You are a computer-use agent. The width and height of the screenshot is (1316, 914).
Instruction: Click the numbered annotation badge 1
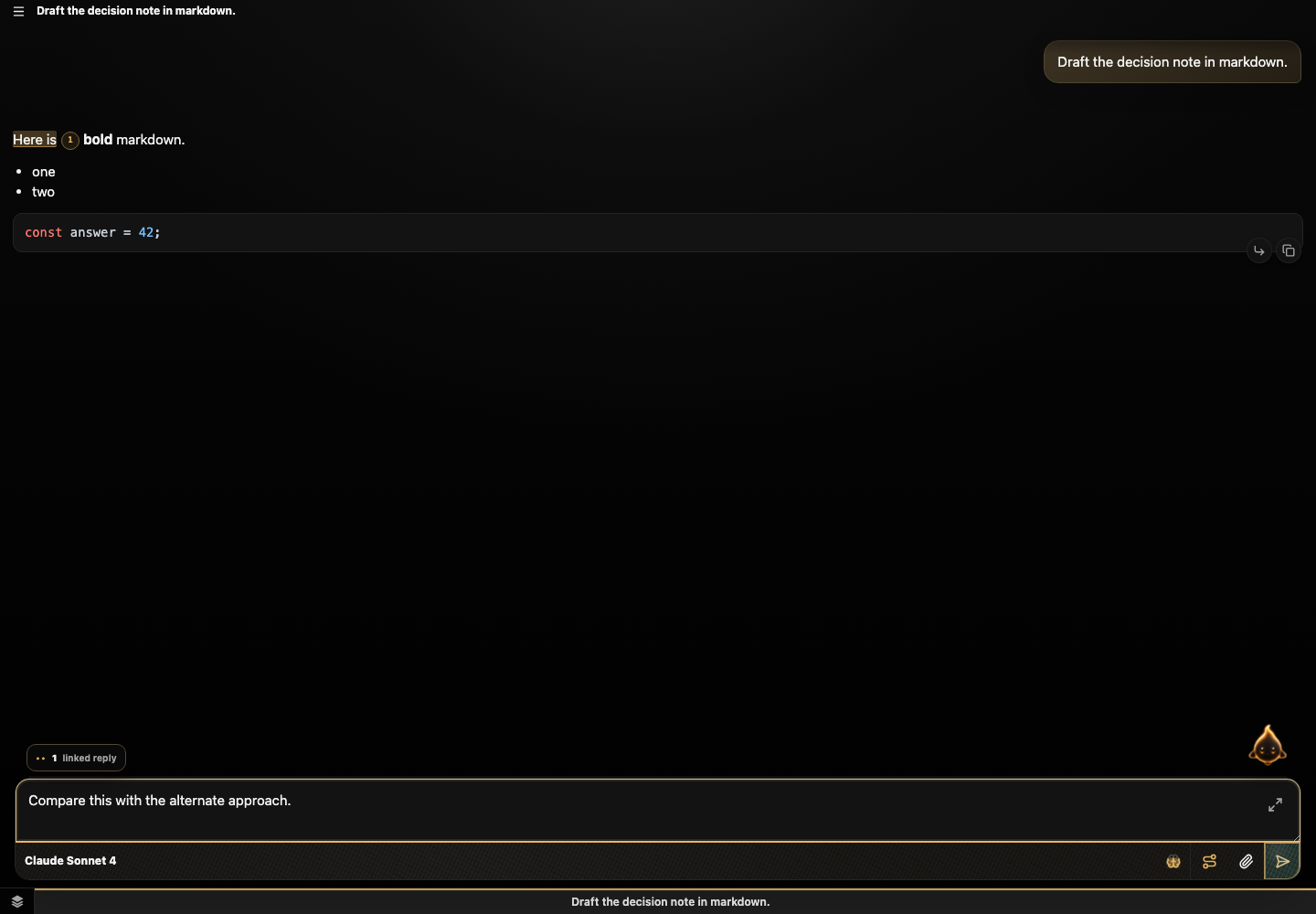click(x=69, y=140)
